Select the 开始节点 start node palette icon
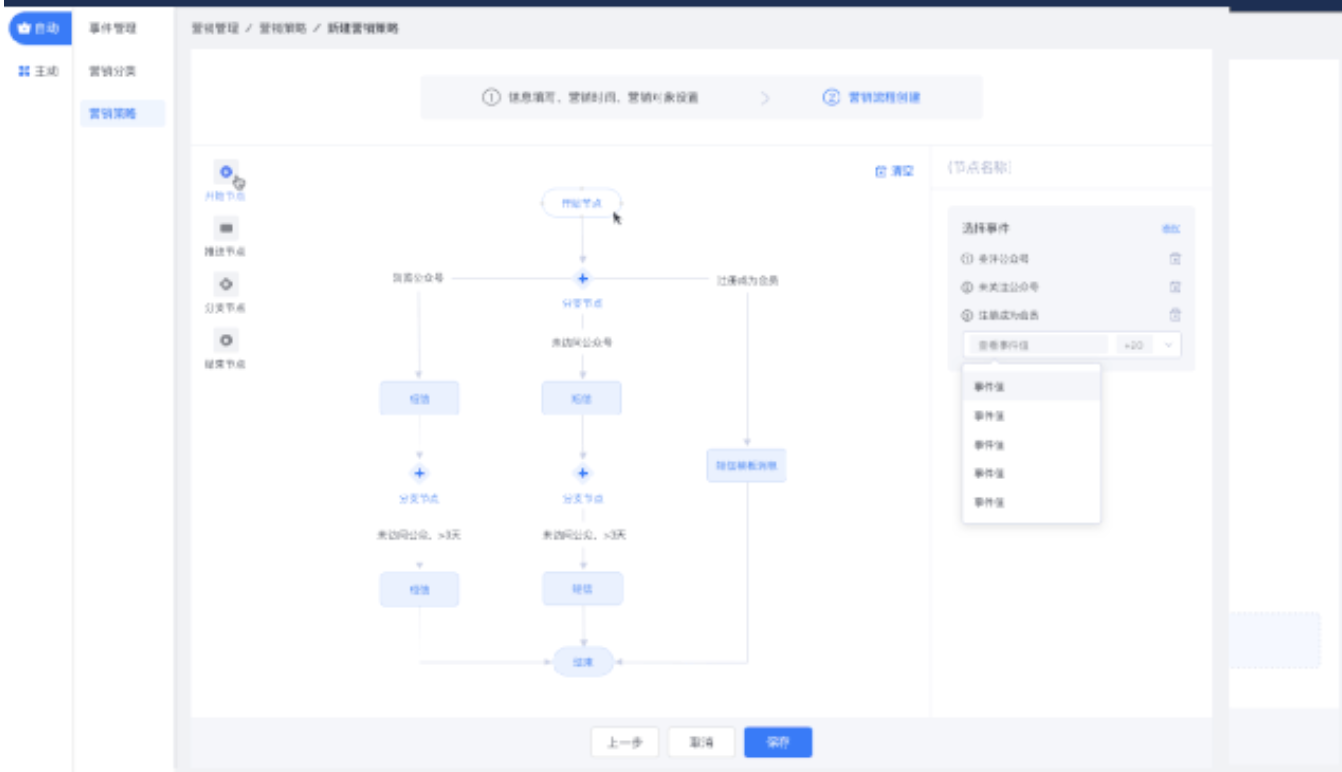The image size is (1342, 772). coord(226,172)
